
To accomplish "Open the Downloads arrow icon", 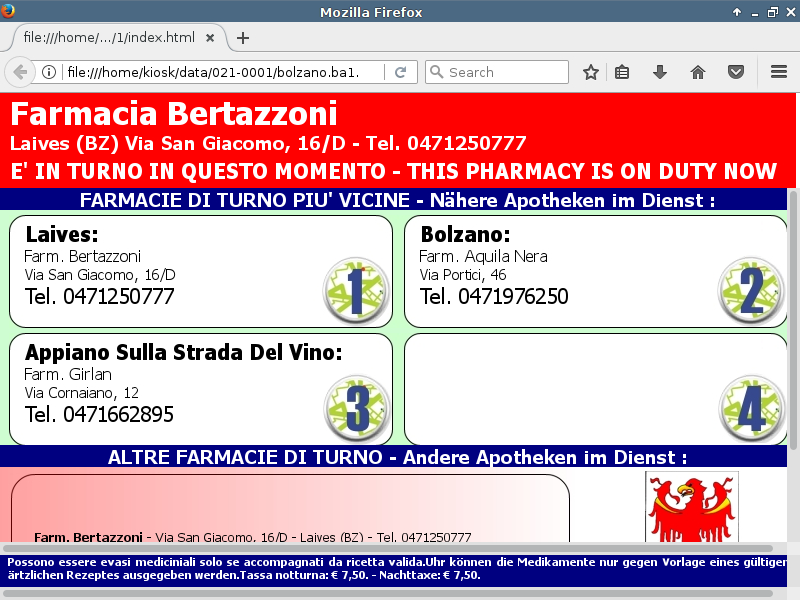I will click(x=659, y=72).
